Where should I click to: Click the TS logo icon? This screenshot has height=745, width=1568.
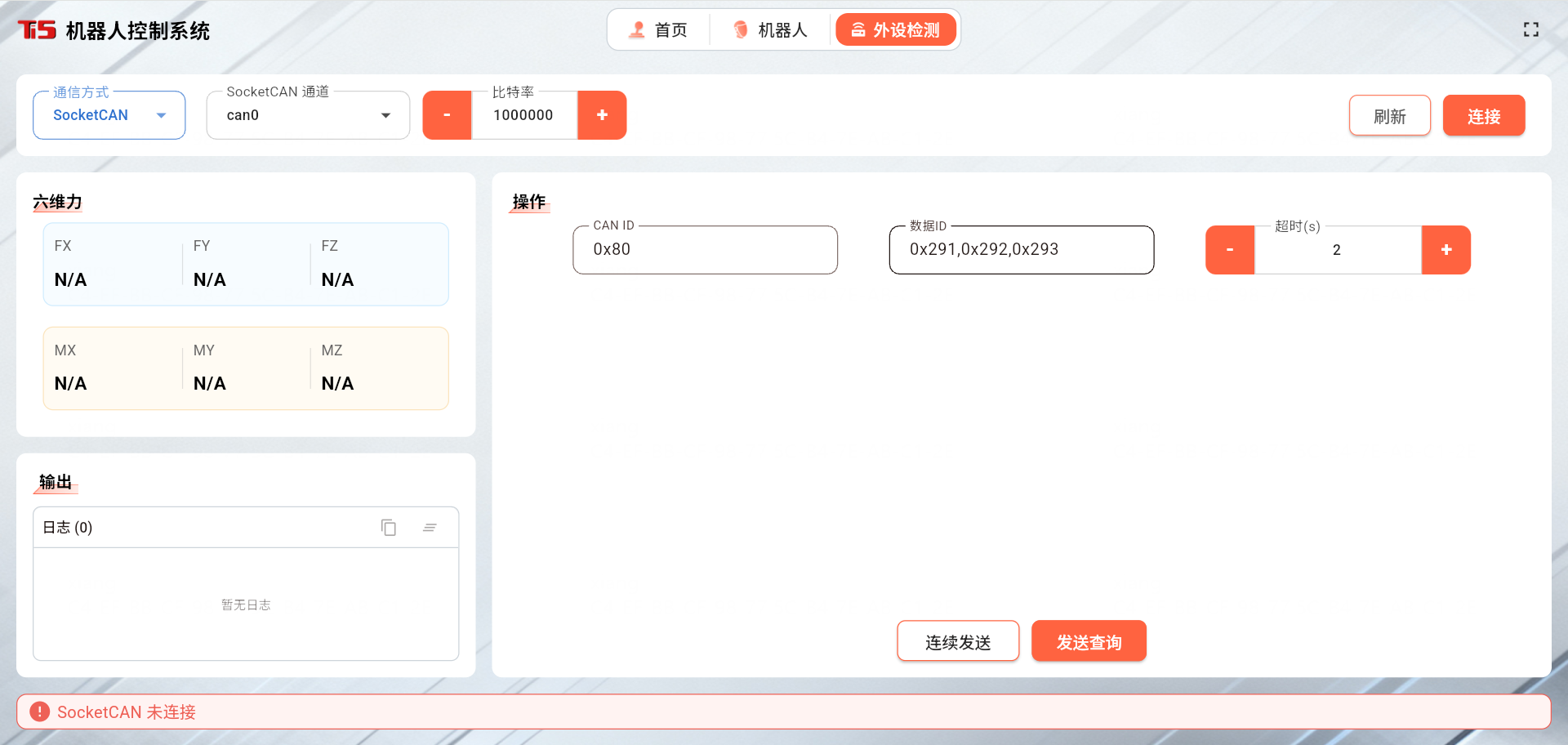[38, 30]
